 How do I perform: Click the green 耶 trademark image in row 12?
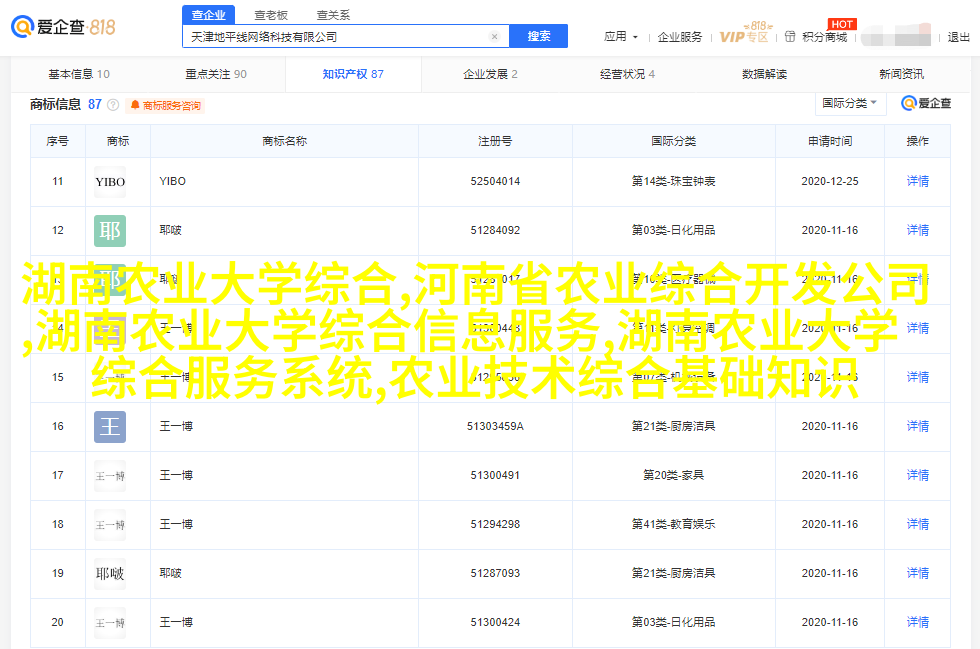pos(110,231)
